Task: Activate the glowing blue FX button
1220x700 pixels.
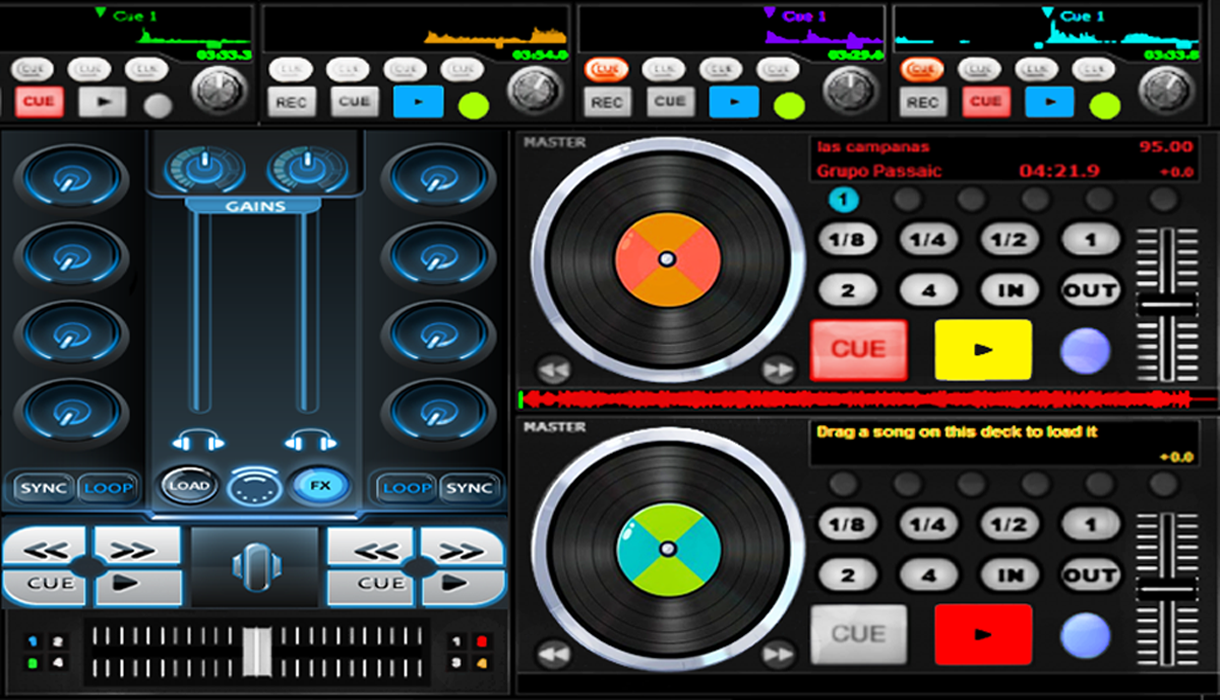Action: click(319, 486)
